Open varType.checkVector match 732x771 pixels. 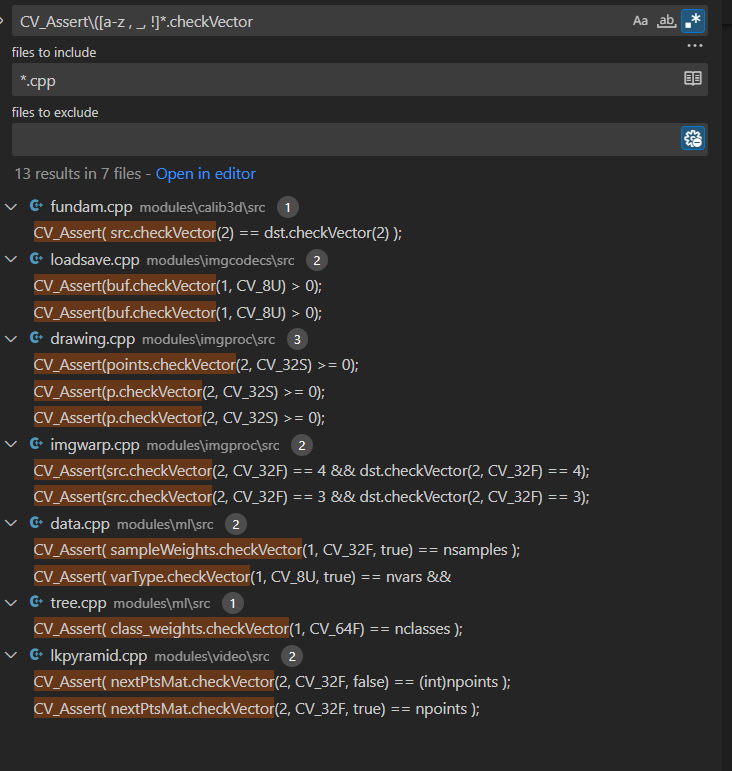(242, 577)
